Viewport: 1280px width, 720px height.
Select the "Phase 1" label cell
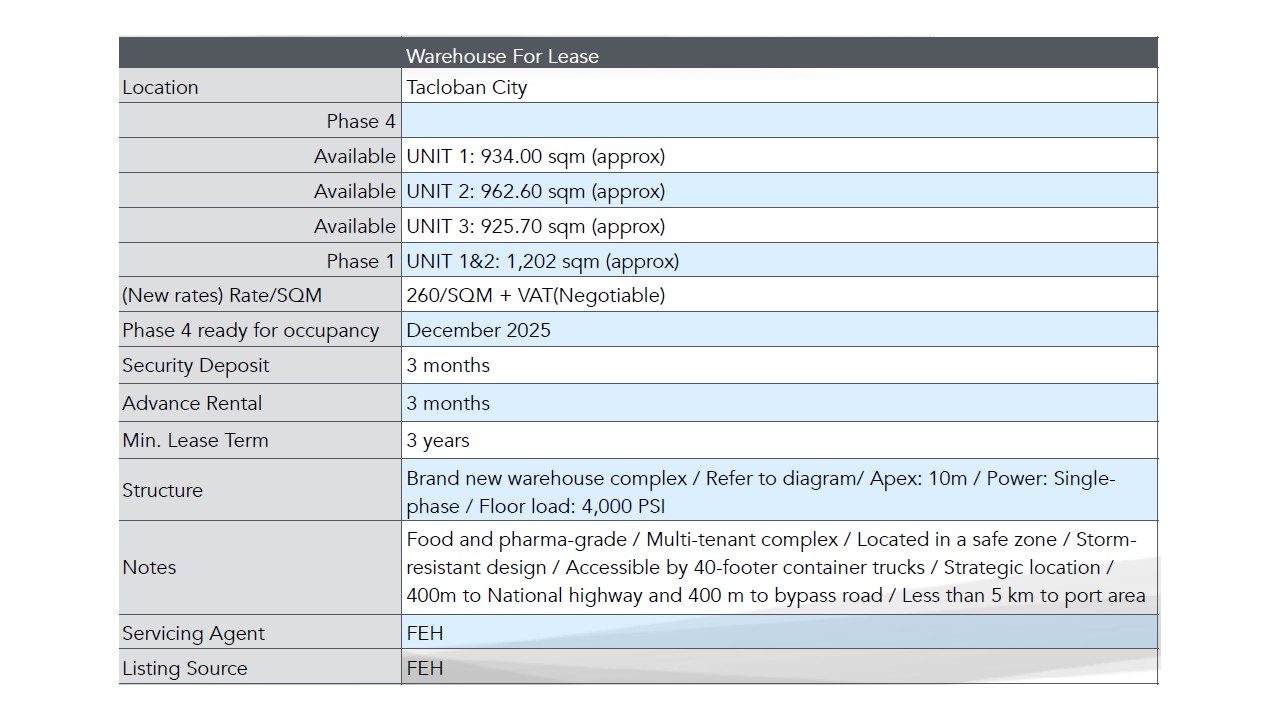(x=360, y=261)
